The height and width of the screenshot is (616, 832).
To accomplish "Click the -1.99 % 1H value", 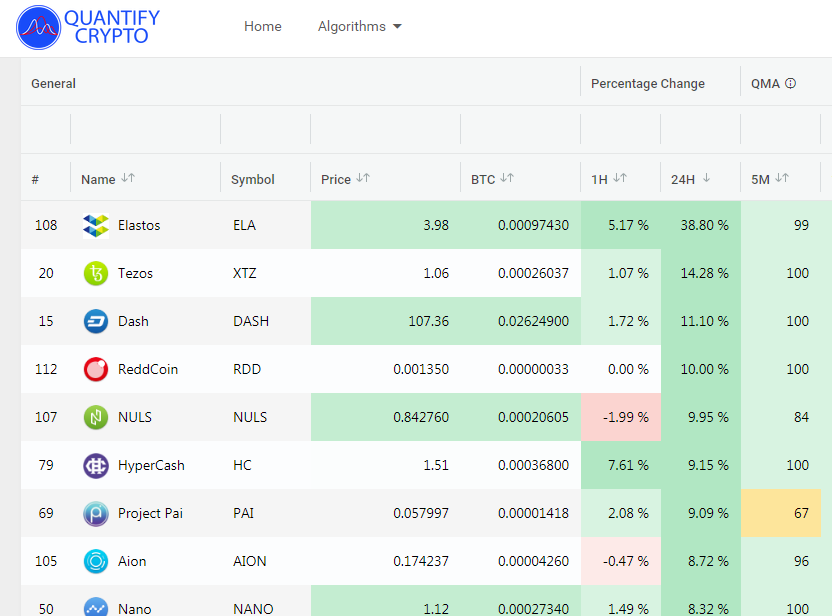I will [x=626, y=418].
